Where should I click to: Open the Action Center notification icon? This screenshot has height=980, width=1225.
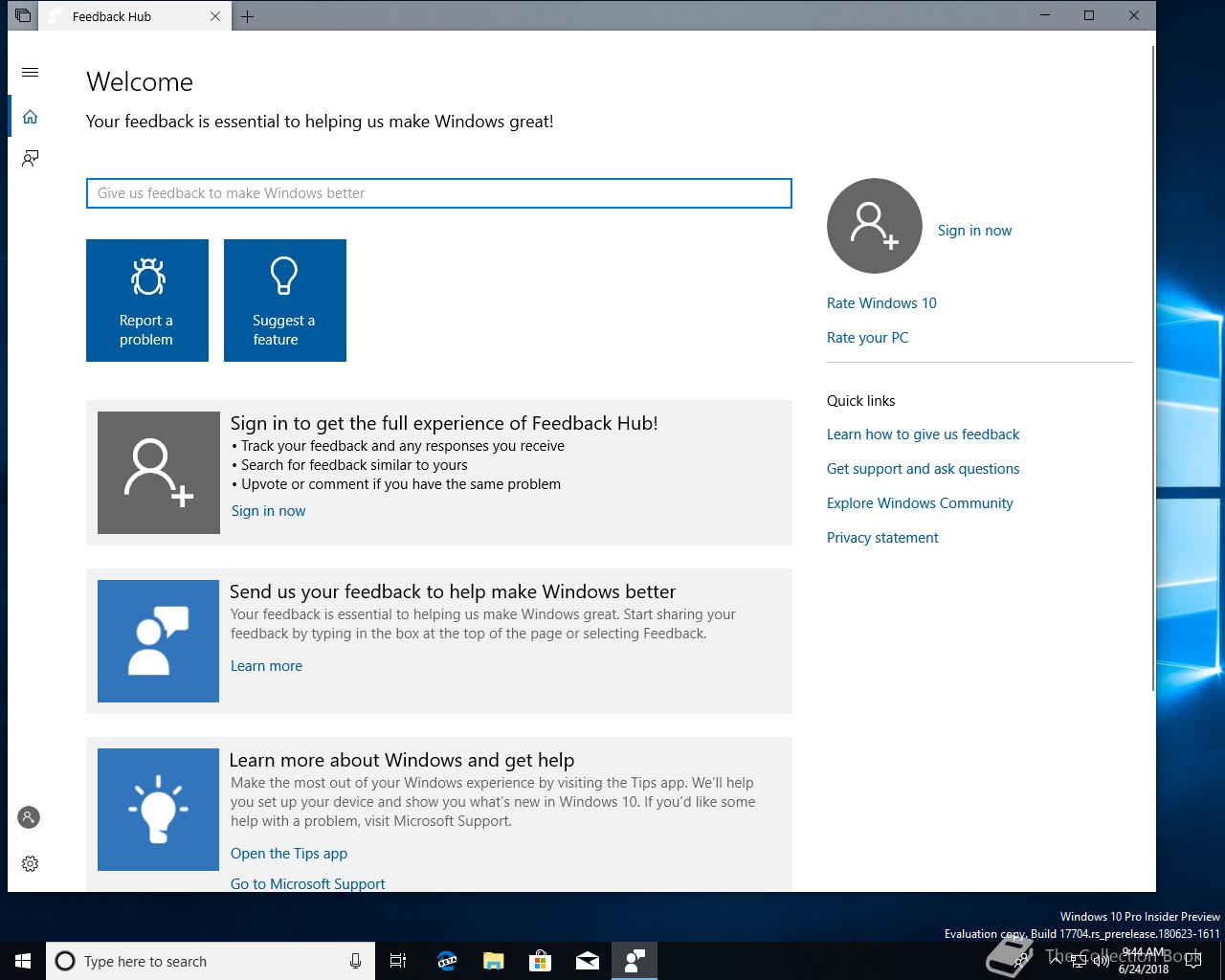coord(1192,961)
